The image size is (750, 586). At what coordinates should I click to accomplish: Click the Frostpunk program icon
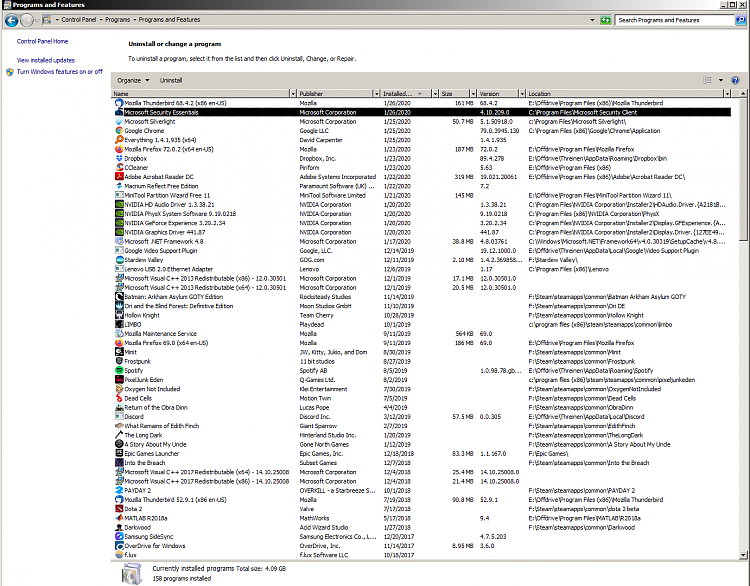click(x=119, y=361)
